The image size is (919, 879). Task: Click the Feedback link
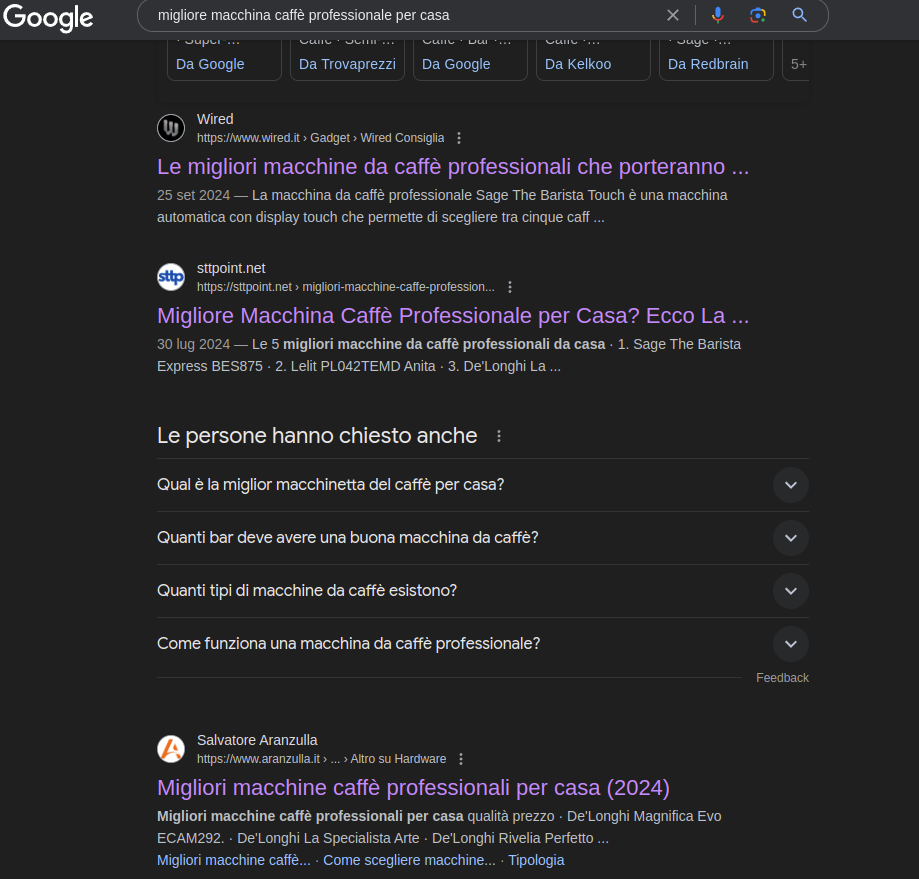782,678
